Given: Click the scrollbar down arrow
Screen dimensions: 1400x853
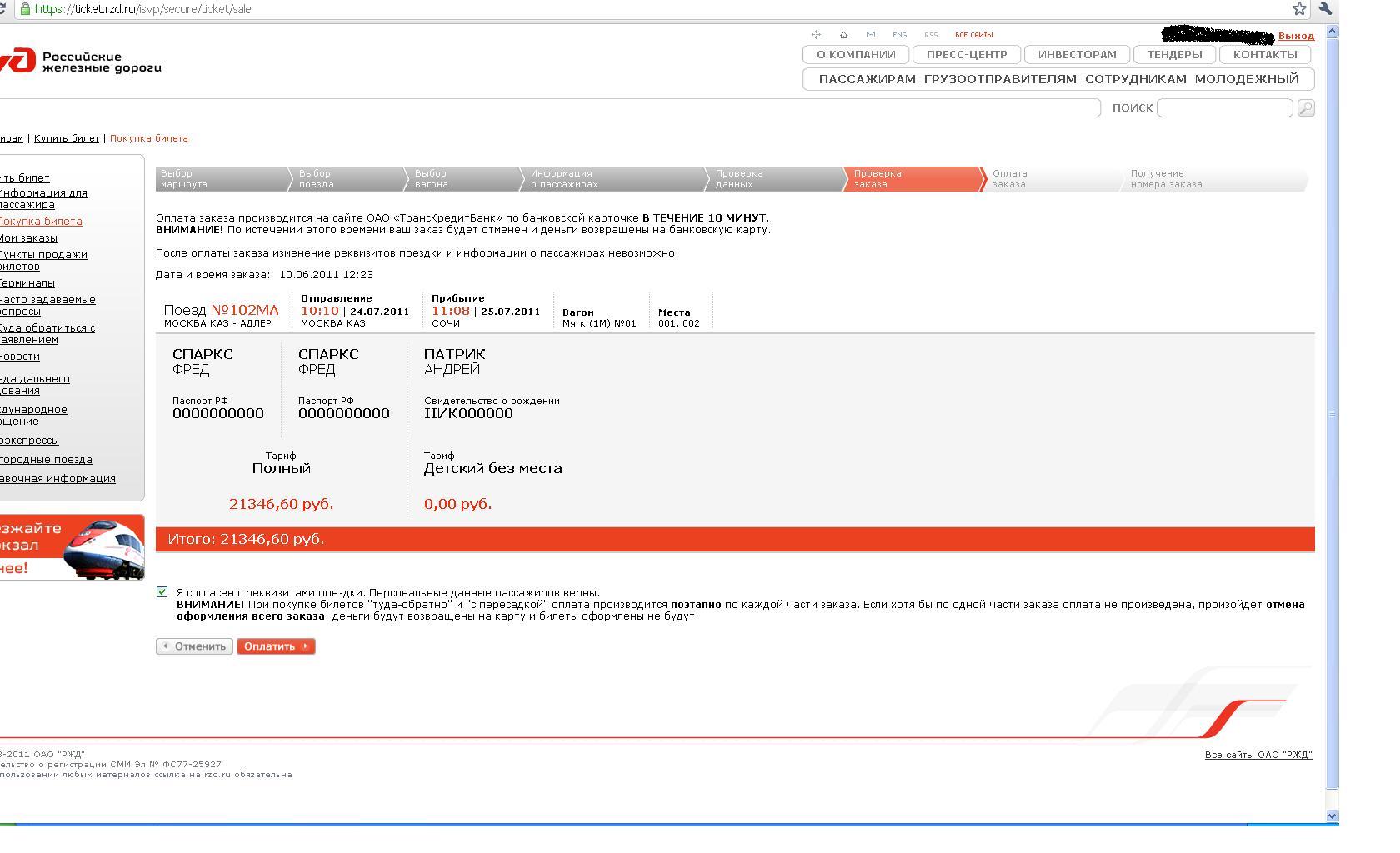Looking at the screenshot, I should [x=1332, y=816].
